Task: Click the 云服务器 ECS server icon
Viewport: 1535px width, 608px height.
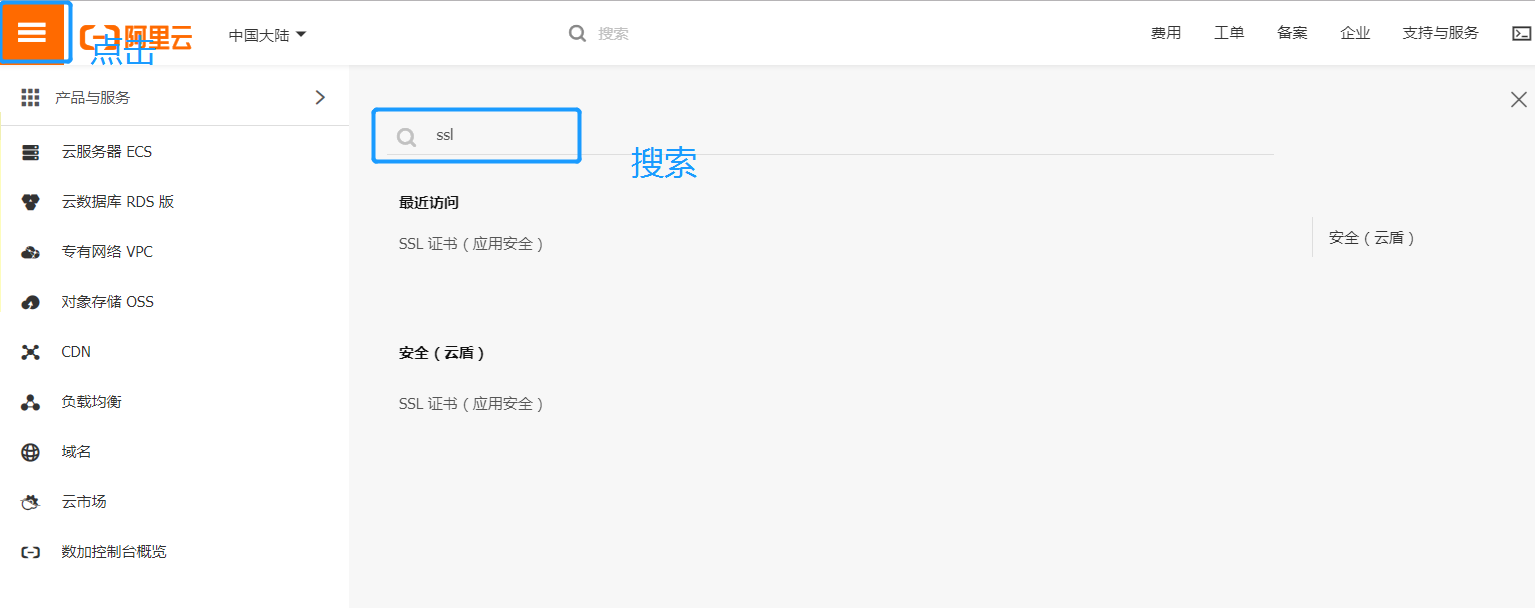Action: point(31,152)
